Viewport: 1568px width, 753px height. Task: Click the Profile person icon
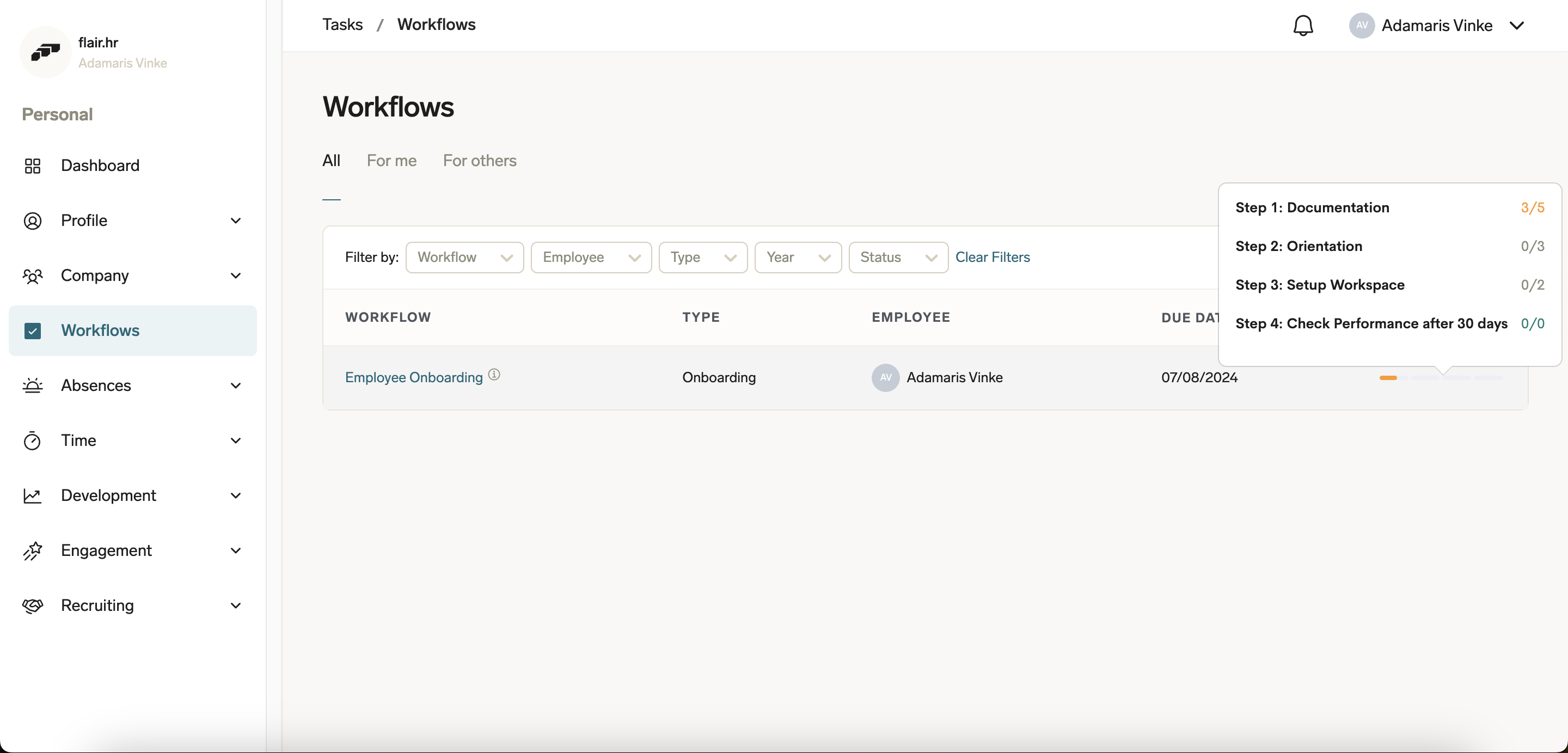point(33,221)
